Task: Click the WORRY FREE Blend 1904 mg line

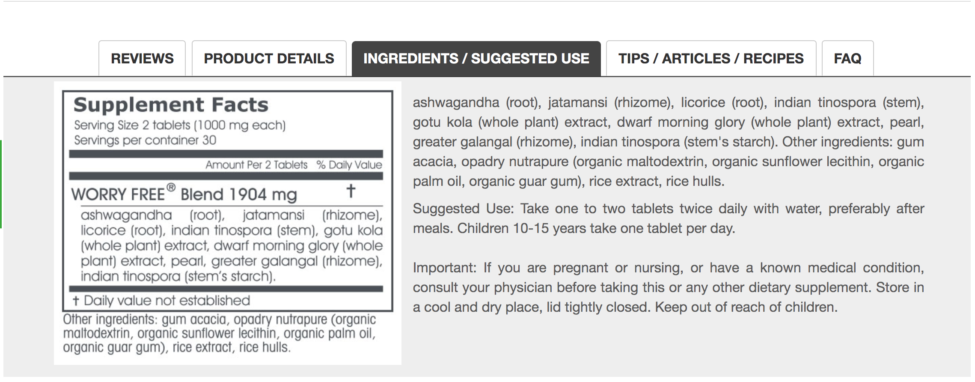Action: (184, 193)
